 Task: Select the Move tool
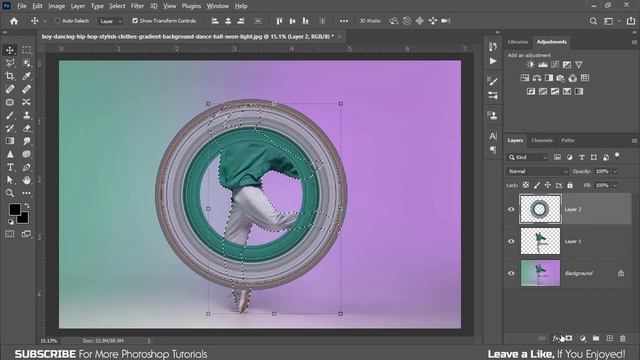click(x=10, y=50)
